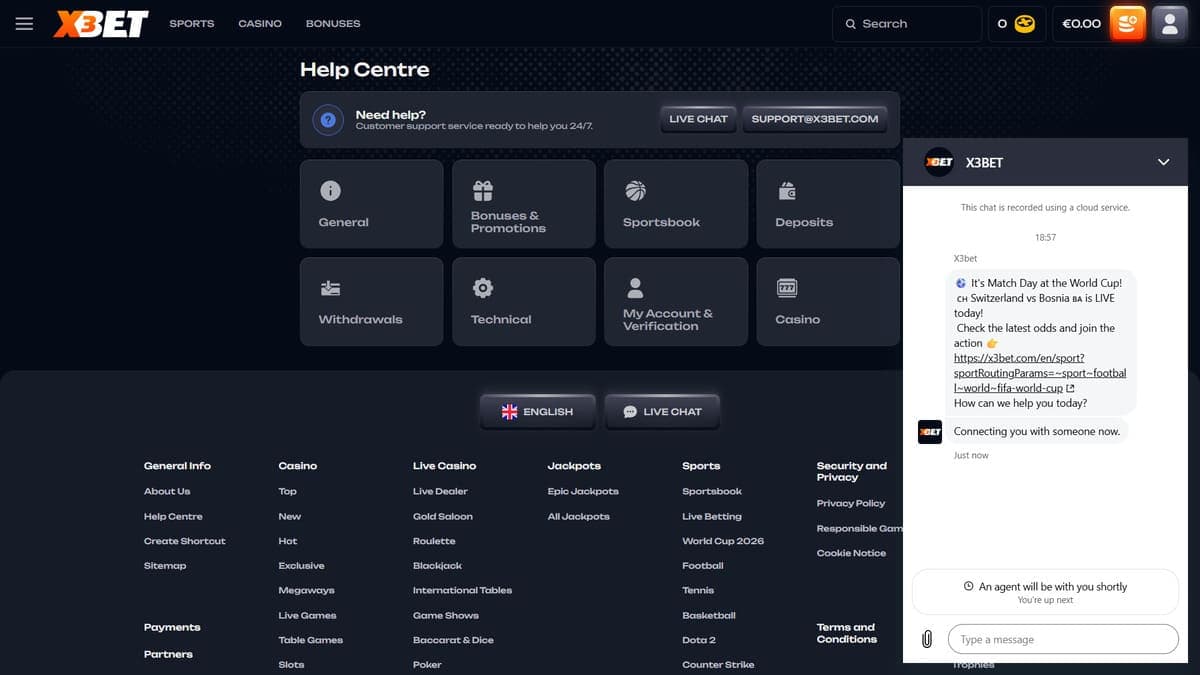Open the orange coins deposit icon
Viewport: 1200px width, 675px height.
click(x=1127, y=23)
